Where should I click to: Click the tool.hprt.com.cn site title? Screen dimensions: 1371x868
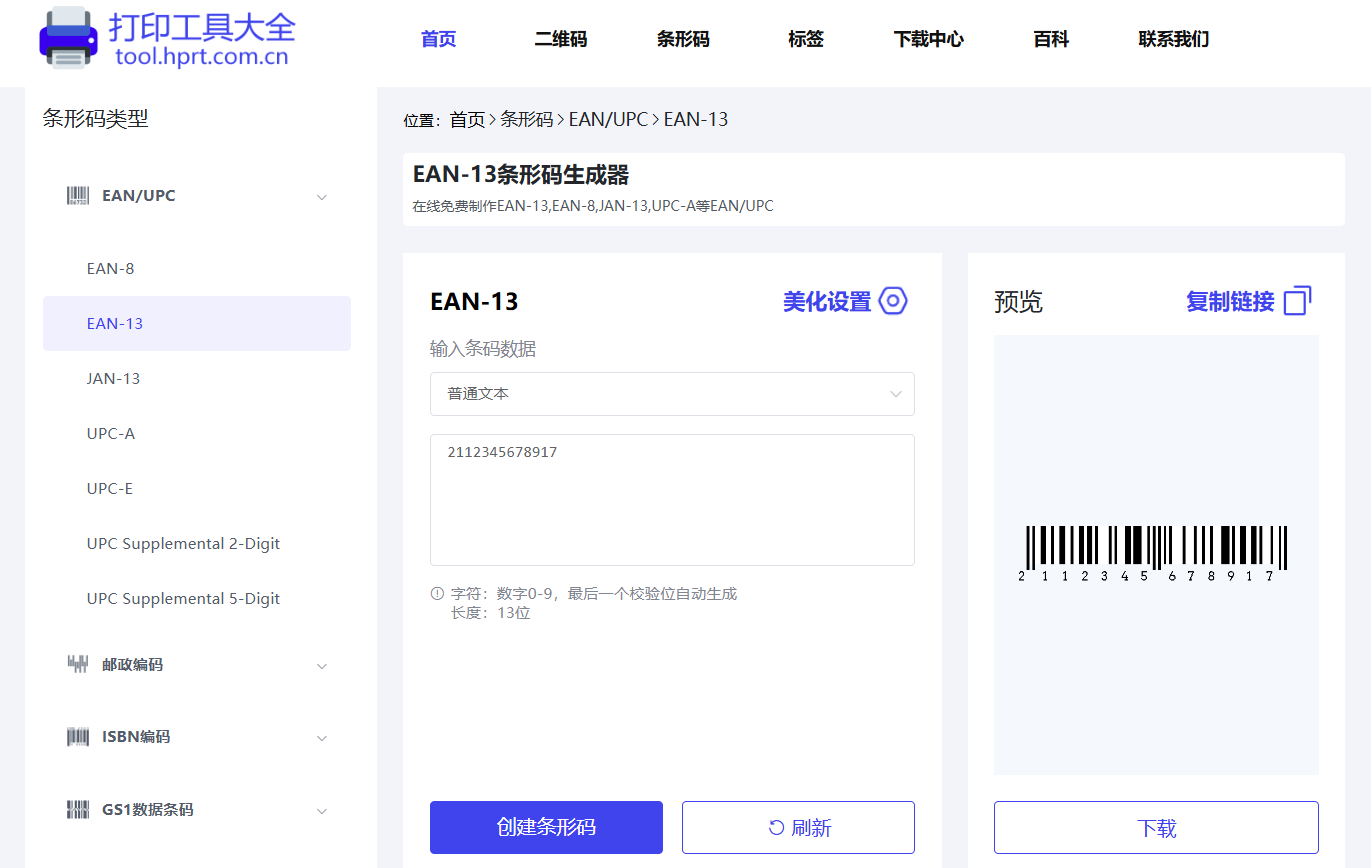coord(201,57)
